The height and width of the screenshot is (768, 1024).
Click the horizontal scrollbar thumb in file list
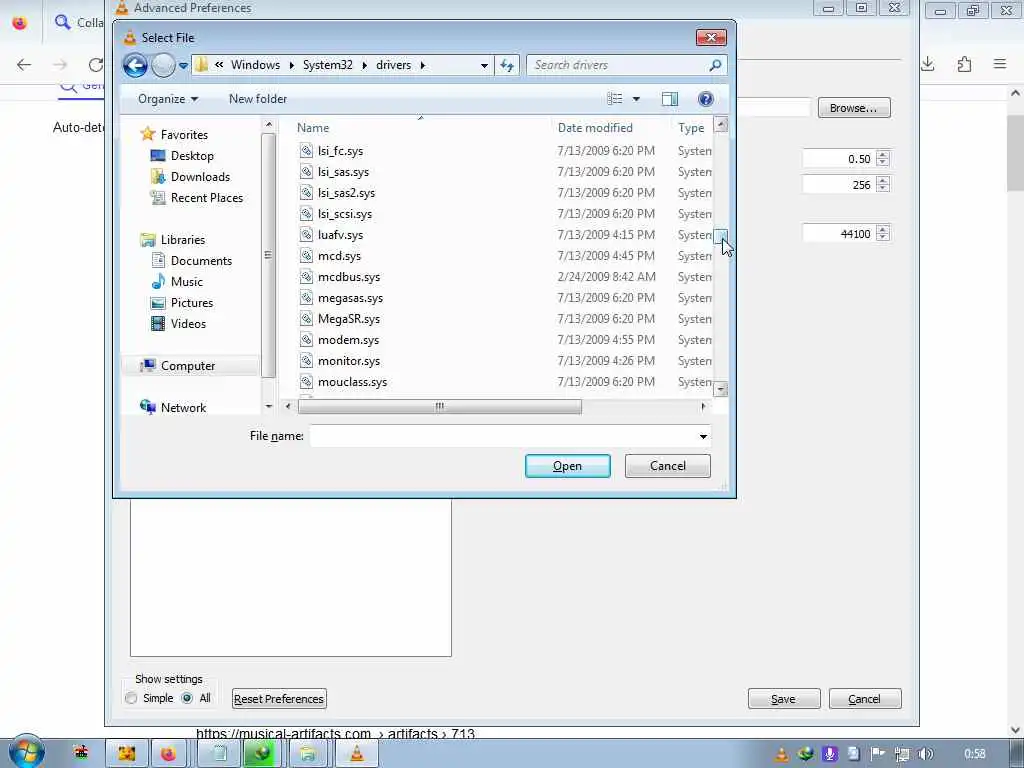tap(440, 406)
